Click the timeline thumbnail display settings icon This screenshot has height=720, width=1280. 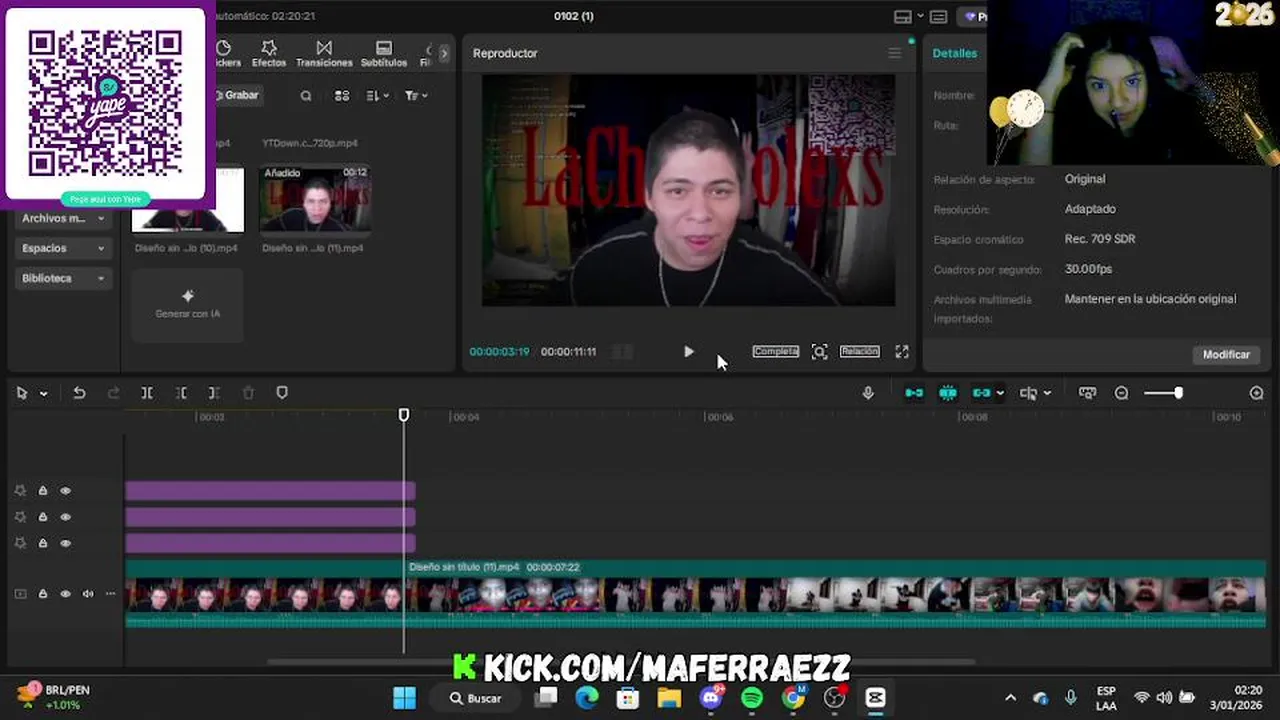(x=1087, y=393)
